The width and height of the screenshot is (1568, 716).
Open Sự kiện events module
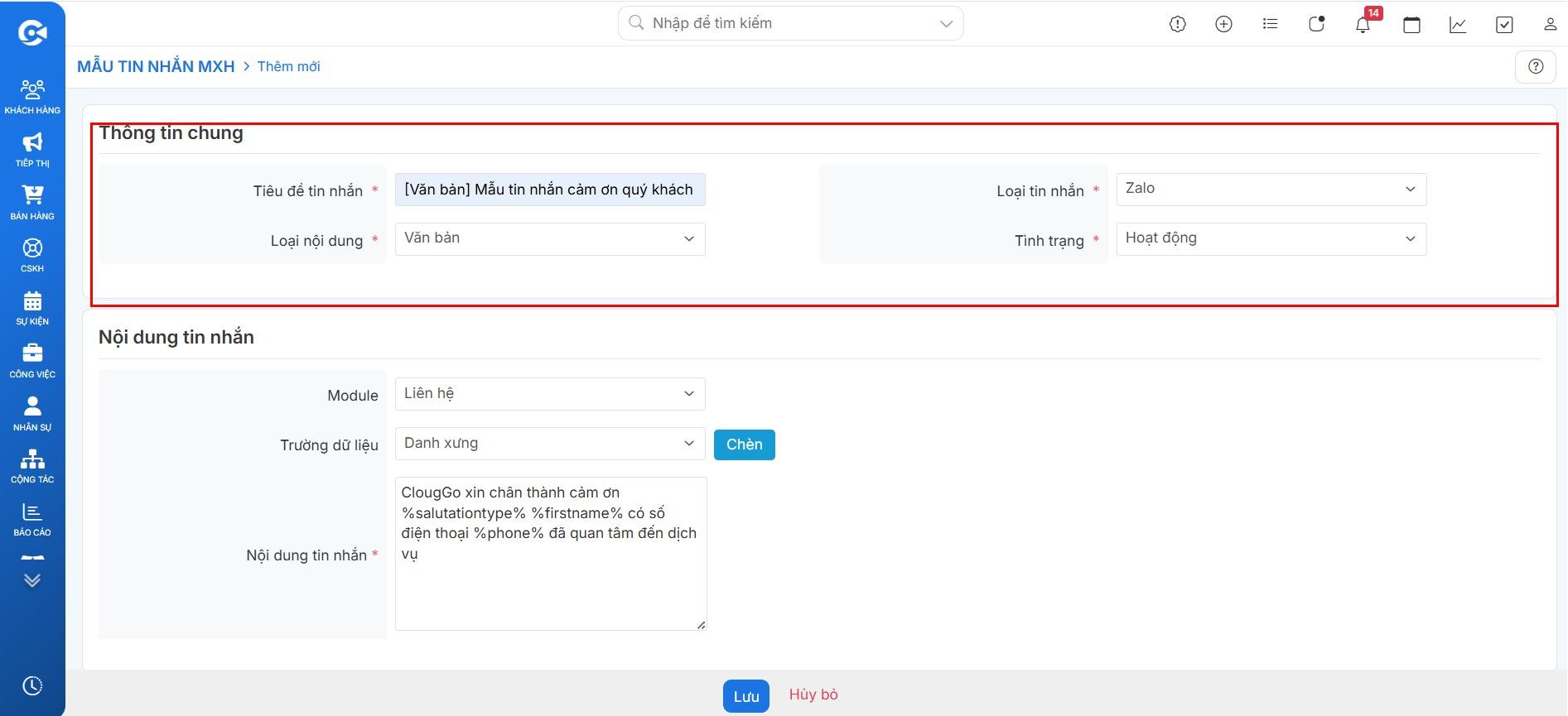(32, 308)
